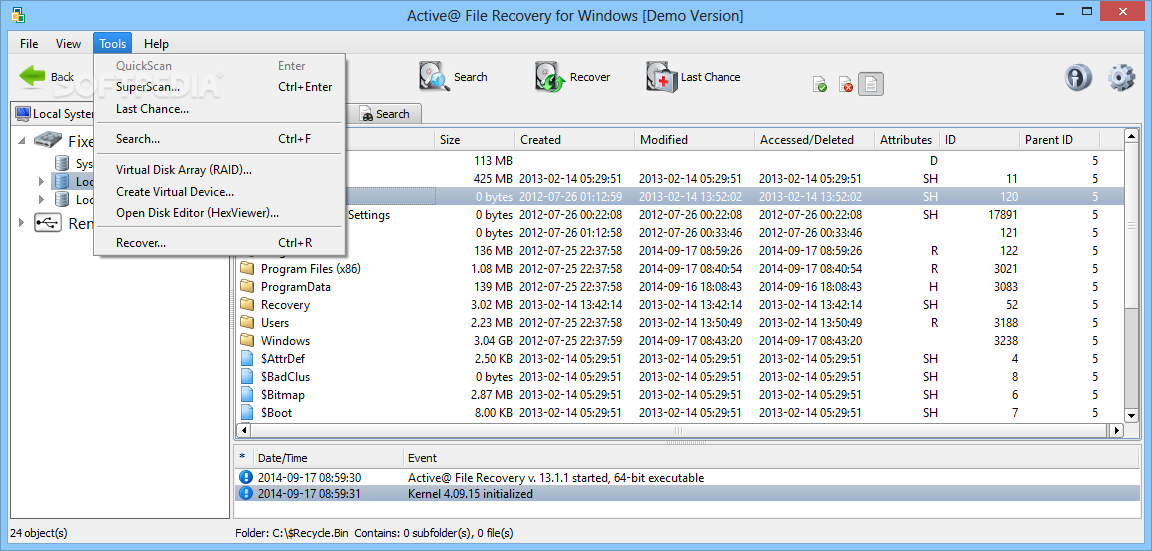Toggle show existing files filter (green check)

820,84
